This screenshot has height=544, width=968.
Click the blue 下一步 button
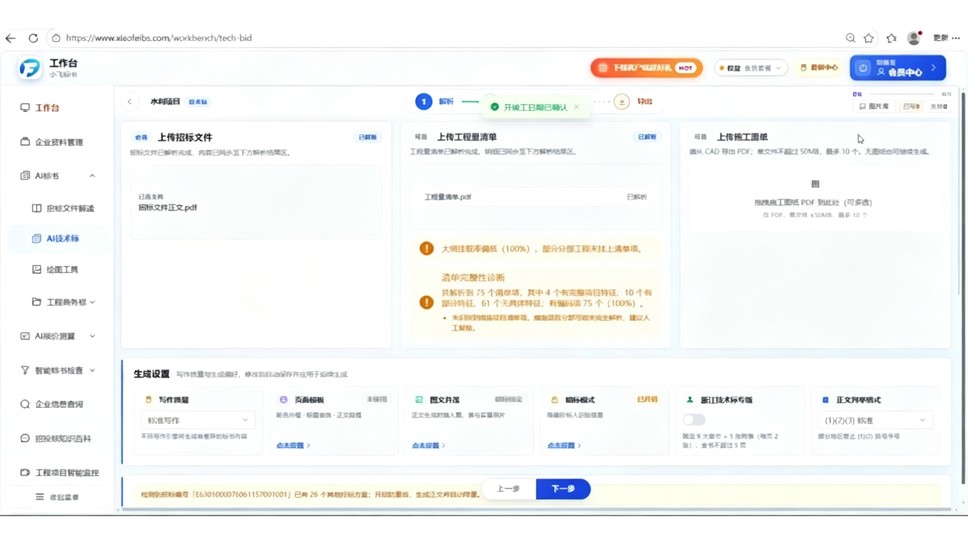tap(563, 488)
